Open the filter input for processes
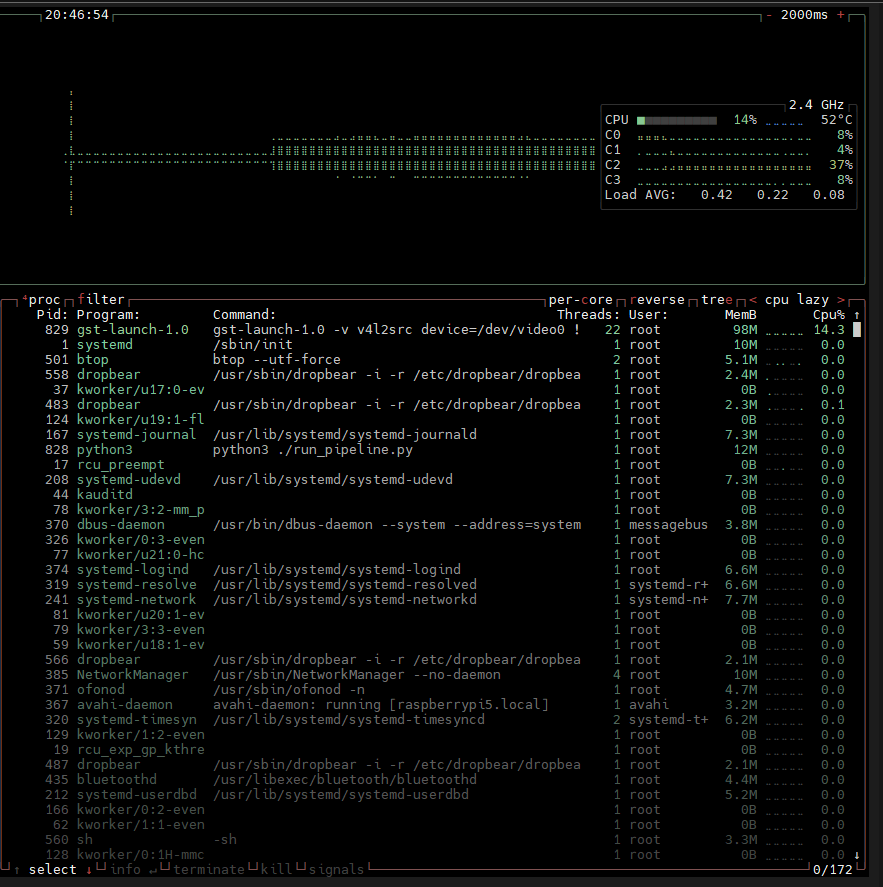This screenshot has height=887, width=883. (101, 299)
